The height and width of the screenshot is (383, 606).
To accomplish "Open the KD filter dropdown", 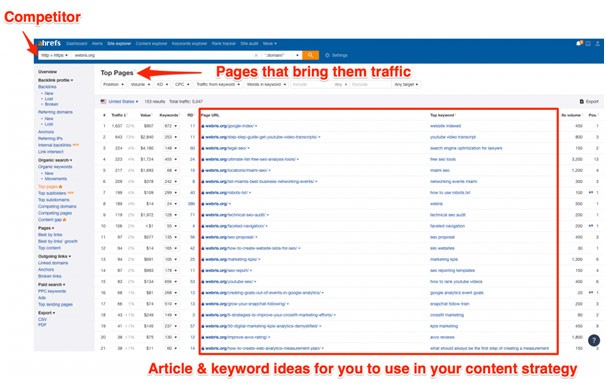I will [162, 84].
